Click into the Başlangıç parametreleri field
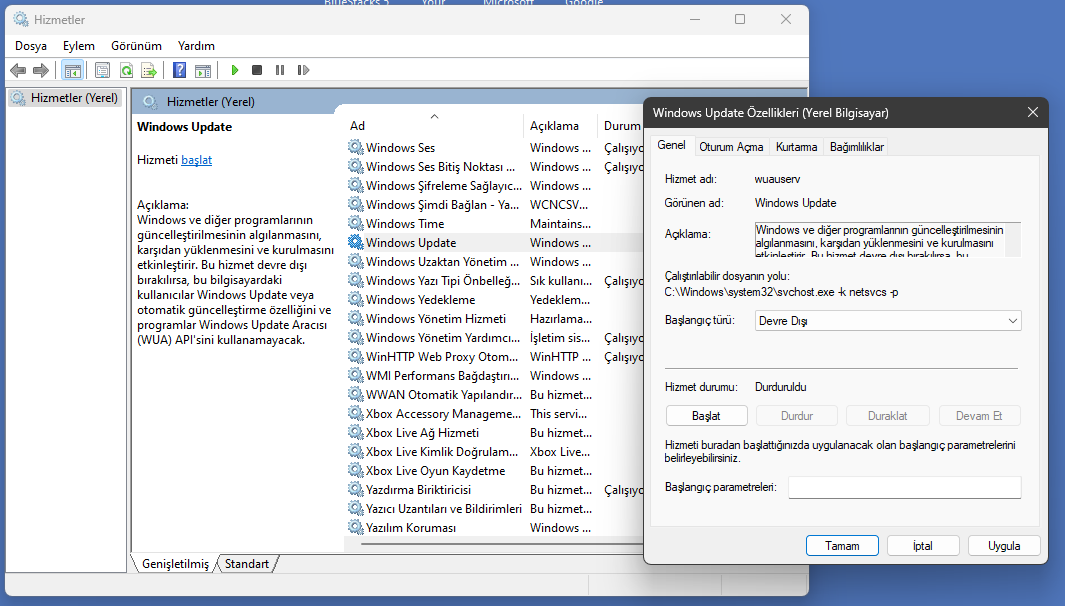Screen dimensions: 1065x606 (x=905, y=487)
